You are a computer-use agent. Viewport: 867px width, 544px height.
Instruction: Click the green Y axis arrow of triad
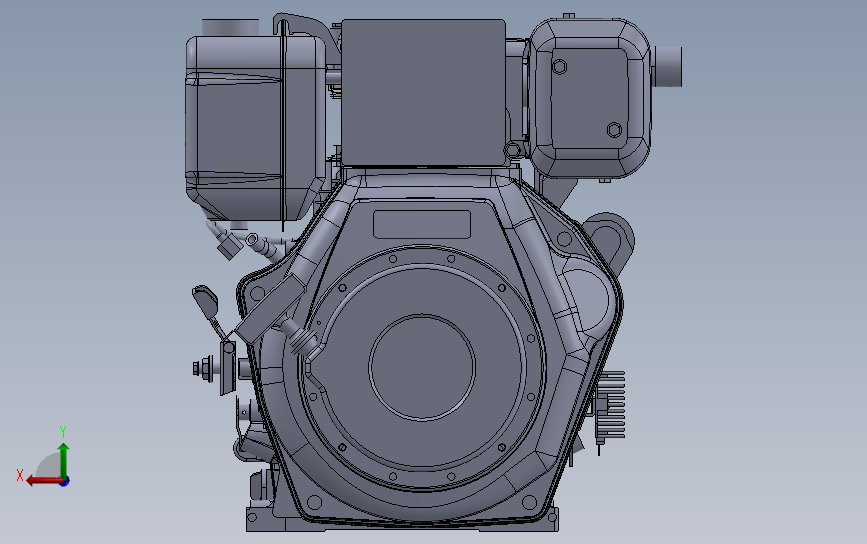pos(64,460)
